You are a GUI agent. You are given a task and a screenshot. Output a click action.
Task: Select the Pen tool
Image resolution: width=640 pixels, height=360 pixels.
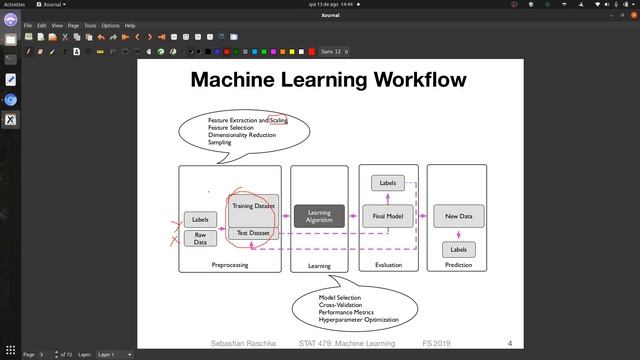[28, 52]
